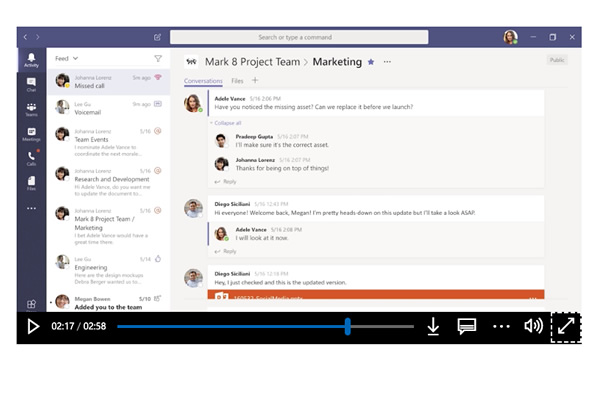Click the back navigation arrow
Image resolution: width=590 pixels, height=393 pixels.
tap(25, 37)
